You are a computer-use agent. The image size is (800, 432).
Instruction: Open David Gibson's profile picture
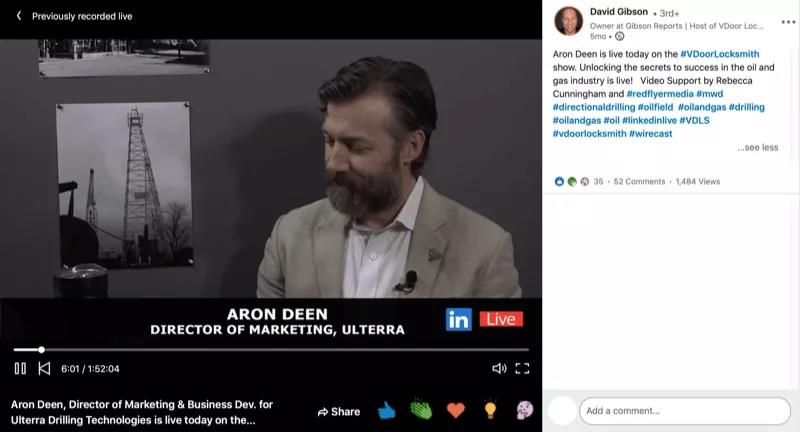pos(568,21)
